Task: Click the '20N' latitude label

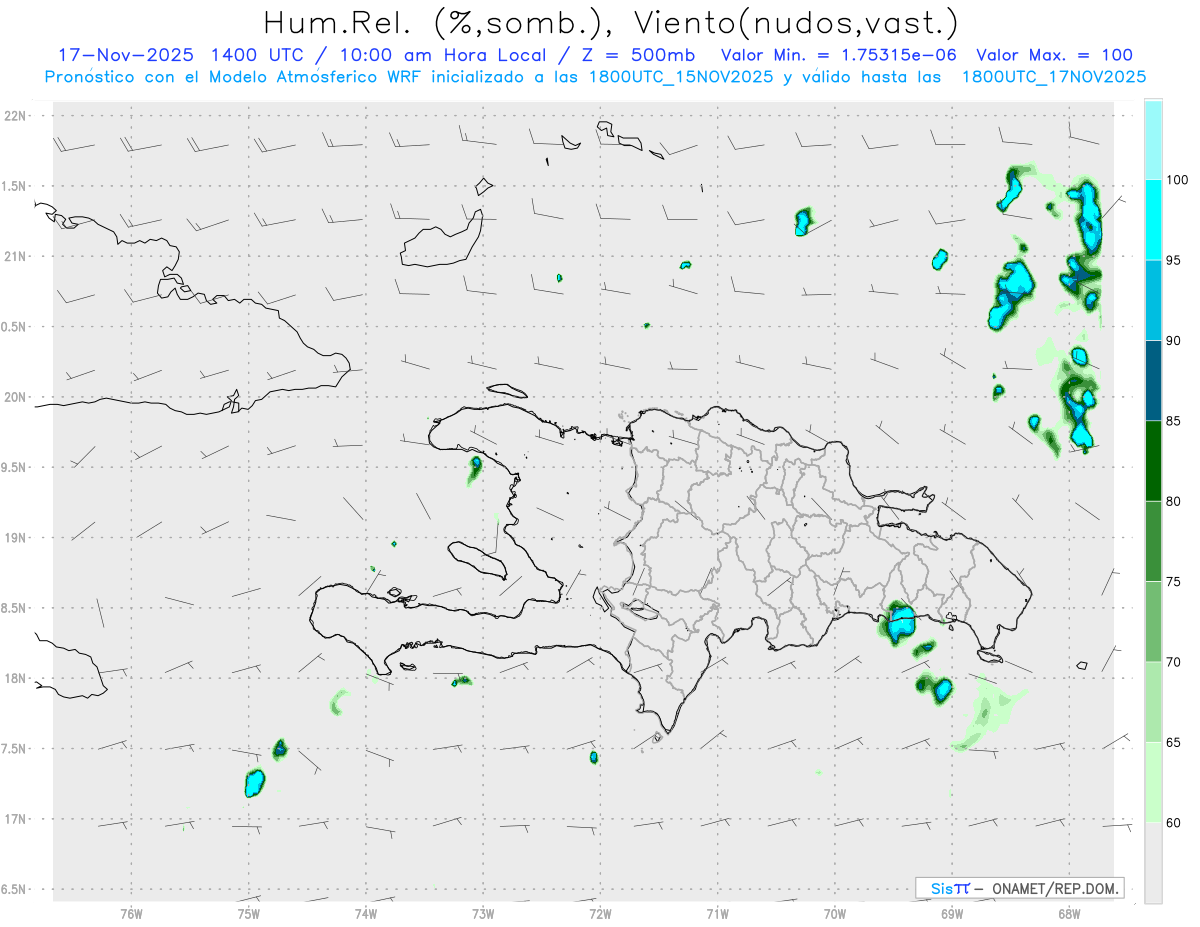Action: pyautogui.click(x=17, y=397)
